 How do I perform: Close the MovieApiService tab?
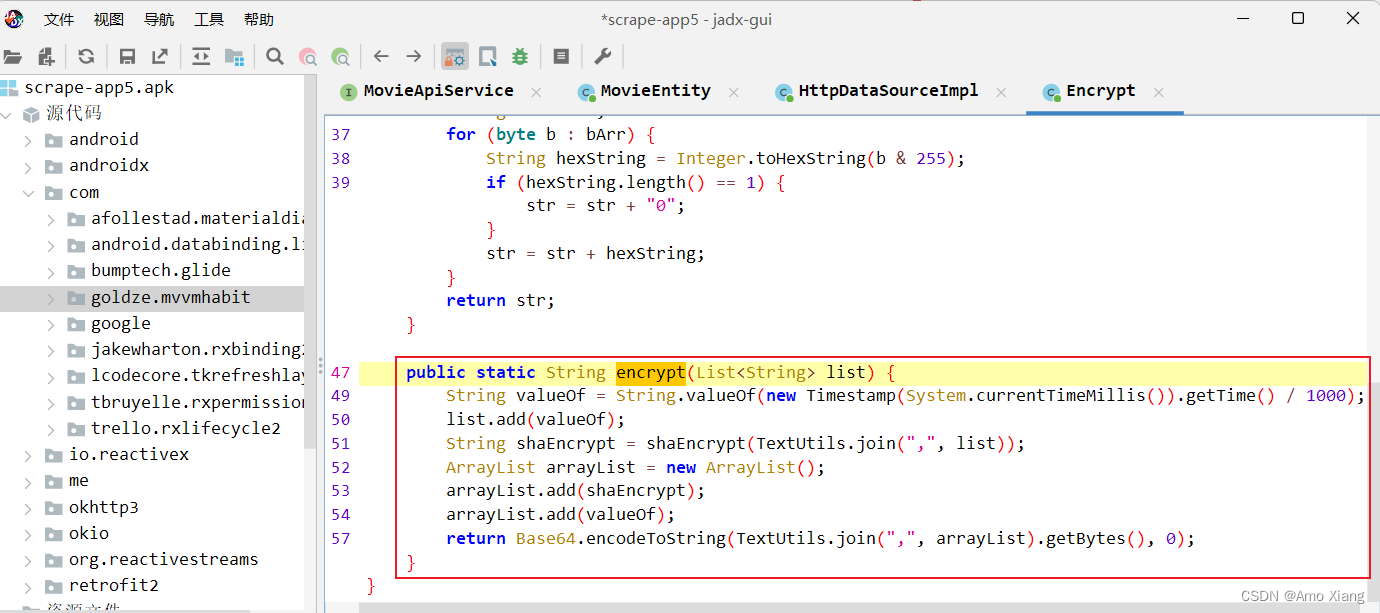click(x=536, y=92)
